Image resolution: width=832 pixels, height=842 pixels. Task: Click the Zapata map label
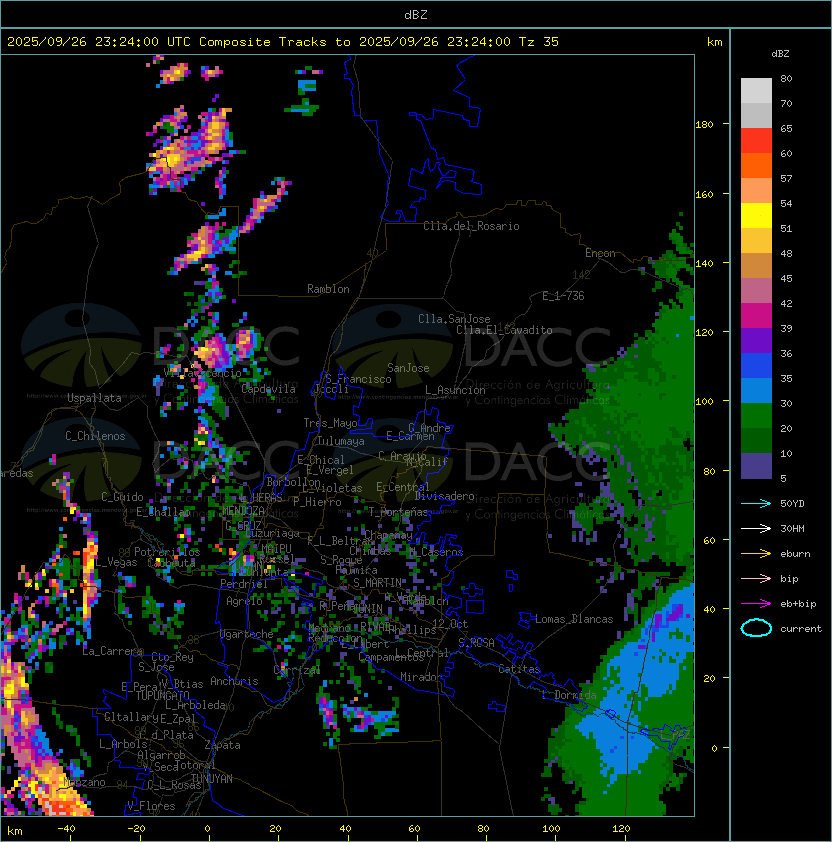click(222, 745)
